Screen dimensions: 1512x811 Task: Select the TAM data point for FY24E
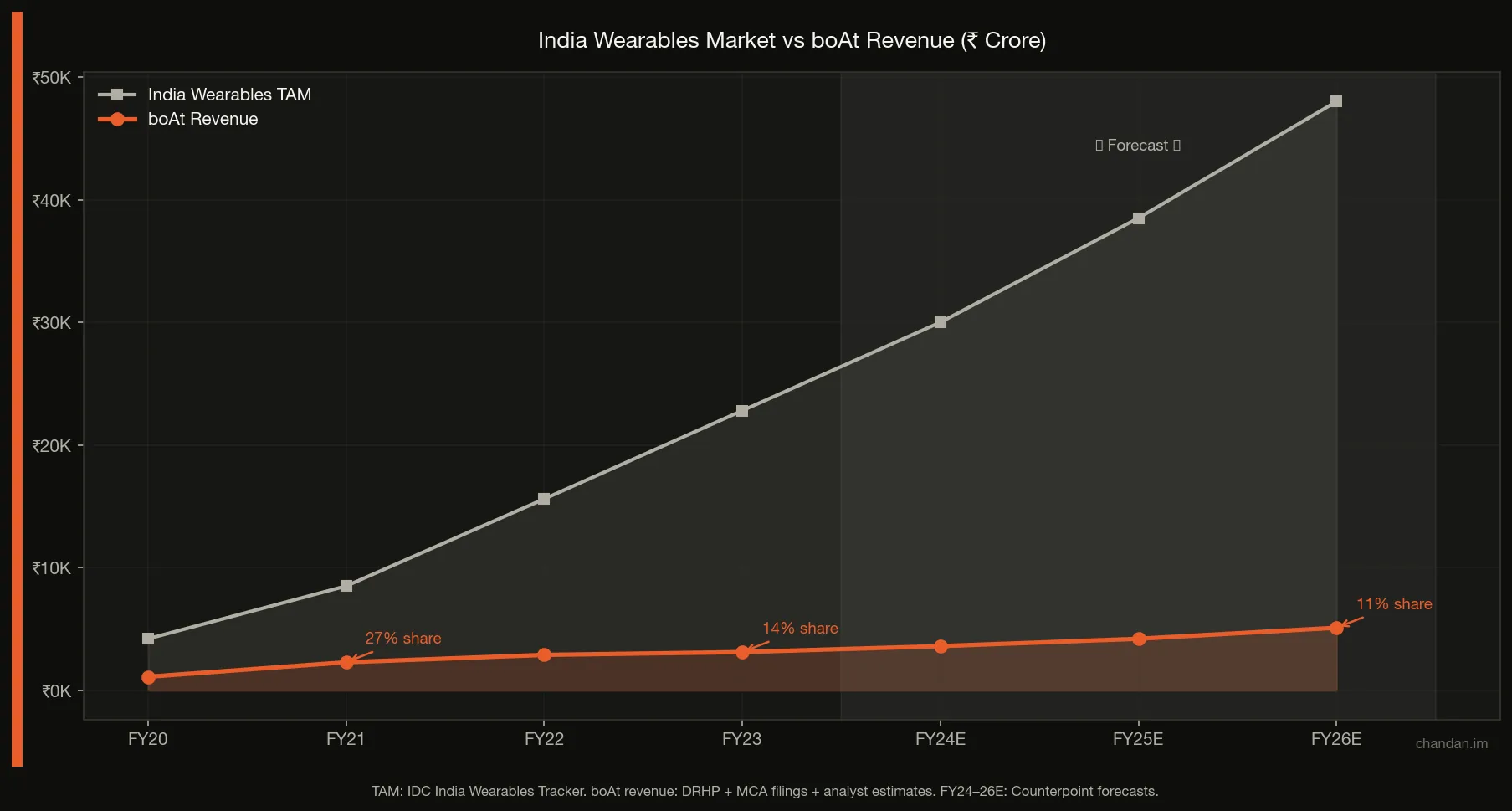click(x=941, y=322)
